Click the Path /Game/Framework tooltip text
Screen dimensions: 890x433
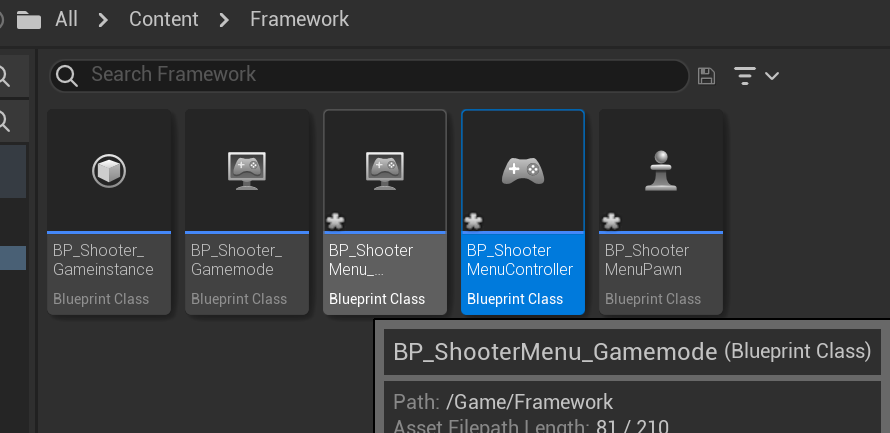coord(503,402)
